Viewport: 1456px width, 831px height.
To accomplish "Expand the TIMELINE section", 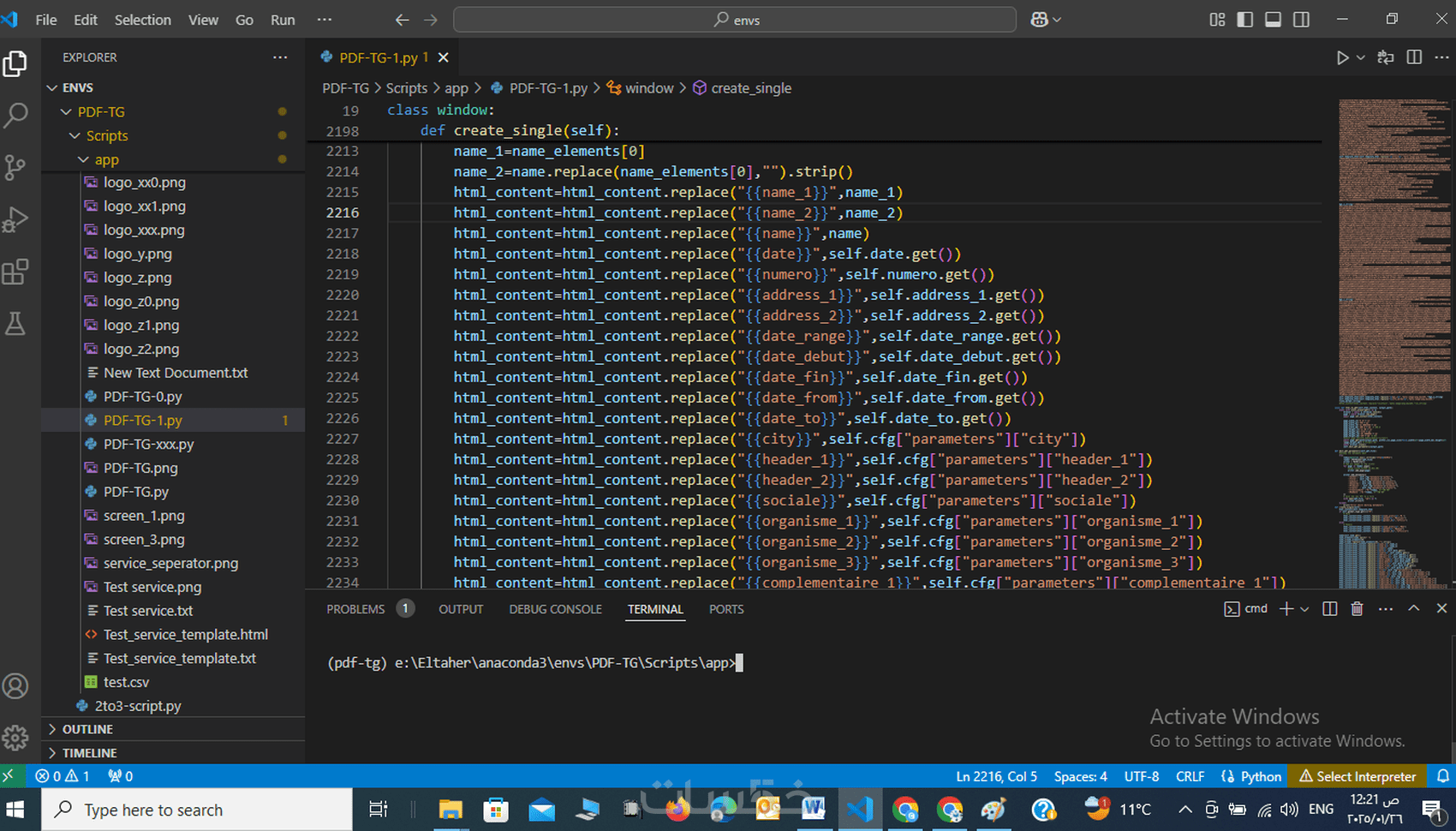I will tap(89, 753).
